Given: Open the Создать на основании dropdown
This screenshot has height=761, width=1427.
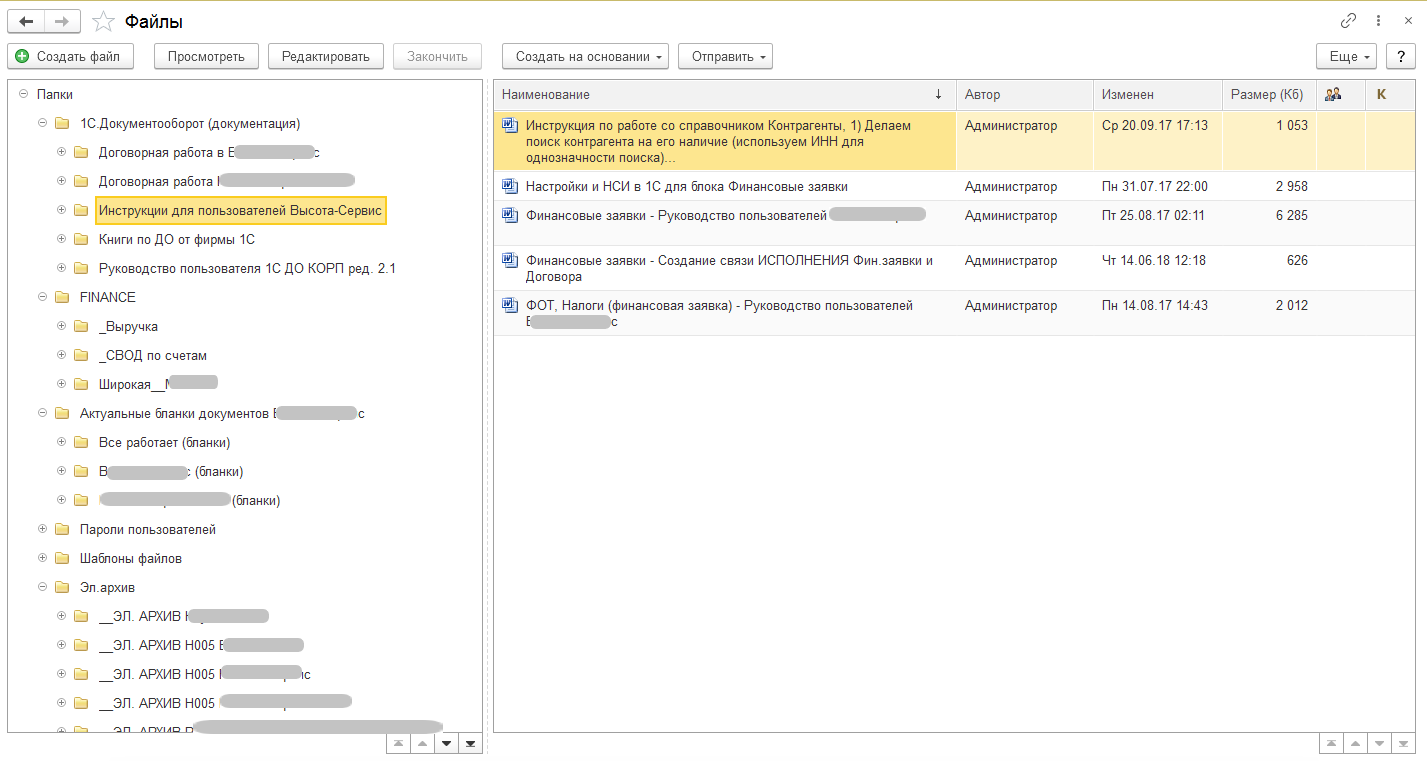Looking at the screenshot, I should 586,56.
